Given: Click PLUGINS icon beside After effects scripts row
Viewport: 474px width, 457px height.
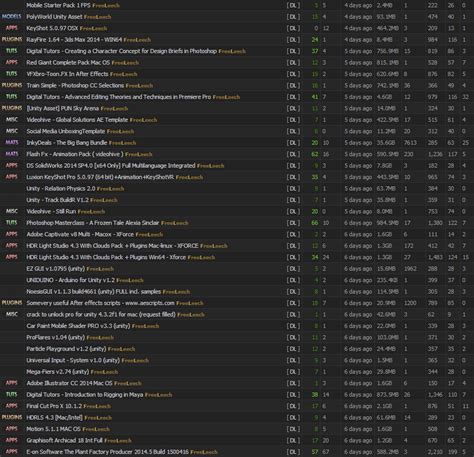Looking at the screenshot, I should click(12, 303).
